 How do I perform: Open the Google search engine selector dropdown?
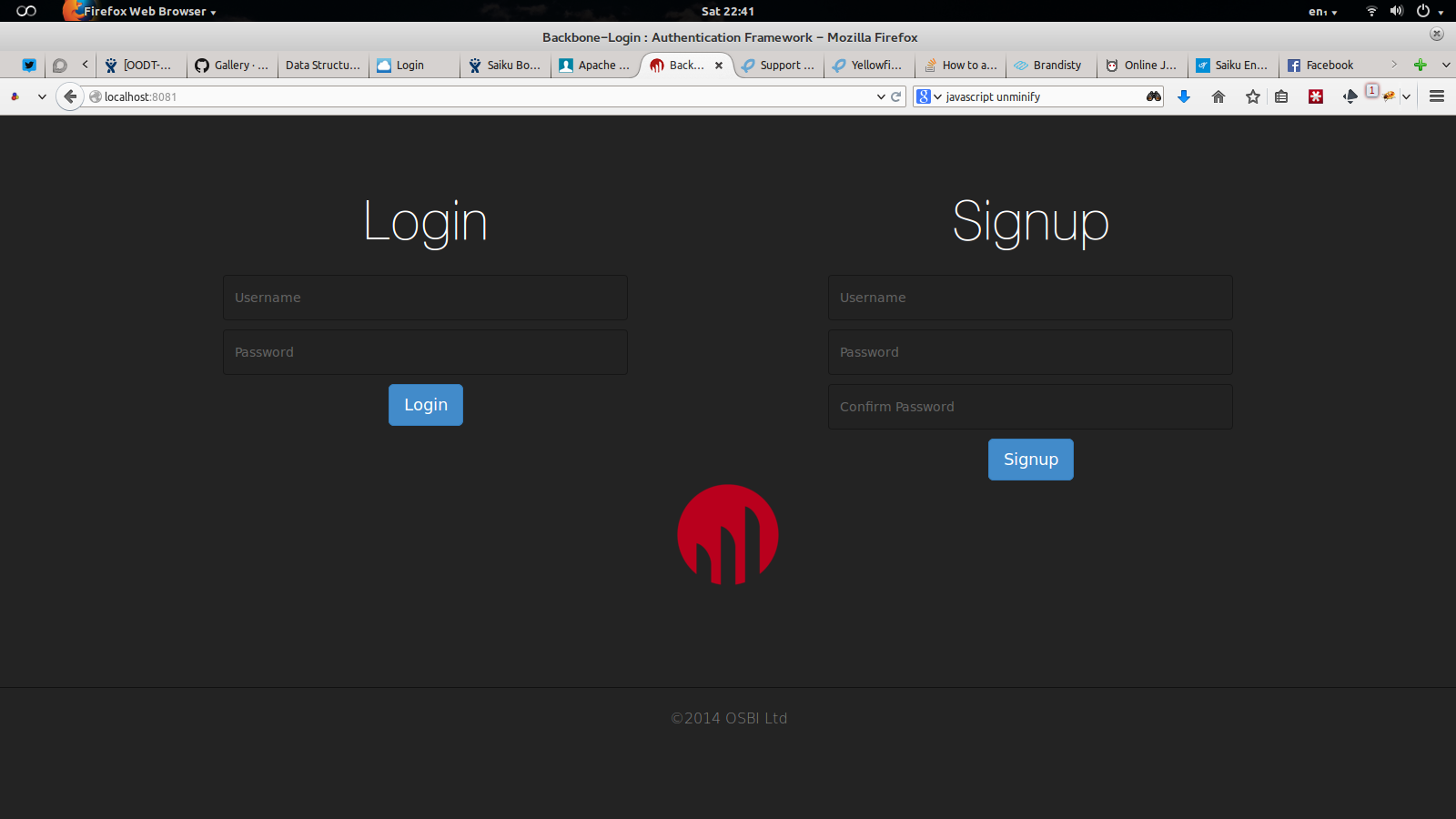pos(929,96)
